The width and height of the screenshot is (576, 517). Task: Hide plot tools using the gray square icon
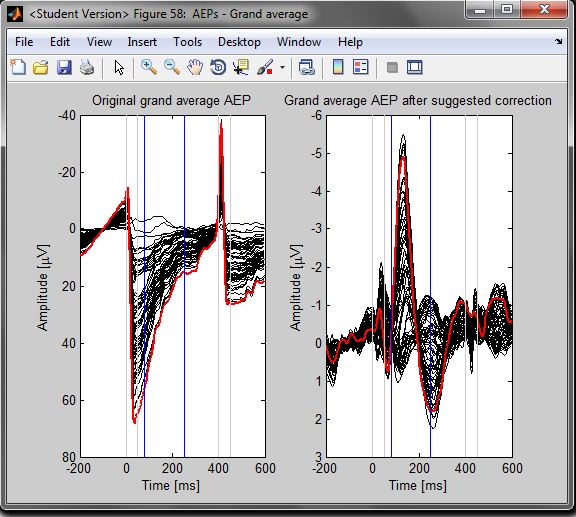(x=392, y=68)
